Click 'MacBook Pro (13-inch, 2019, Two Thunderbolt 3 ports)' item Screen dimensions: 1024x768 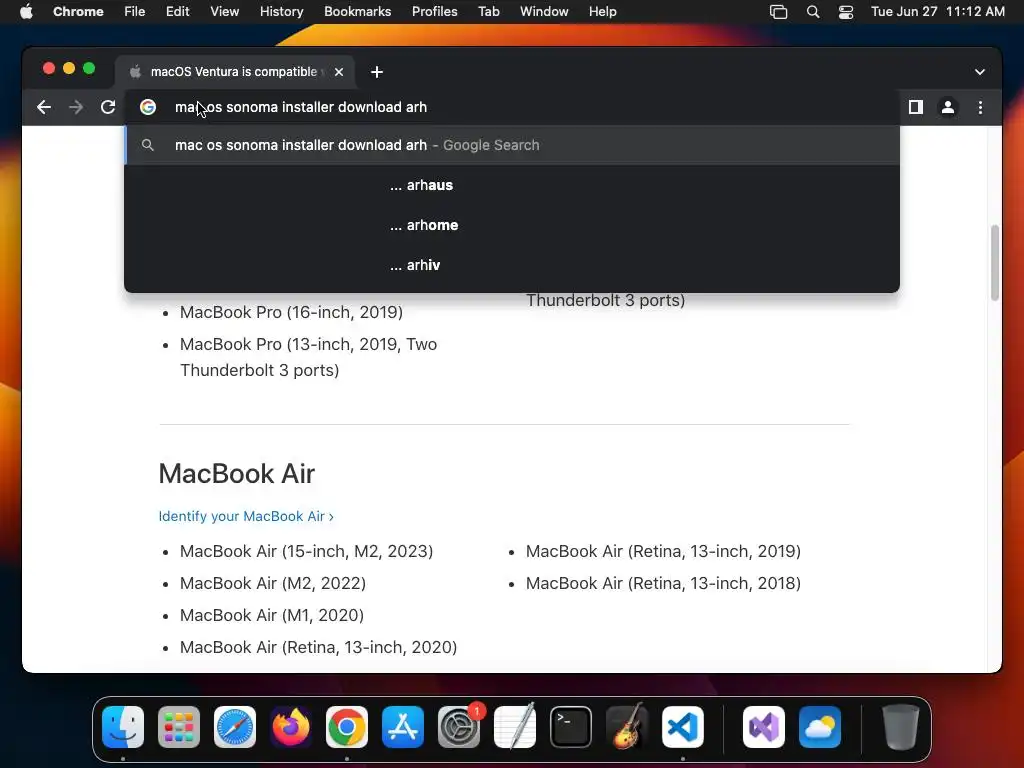coord(308,357)
